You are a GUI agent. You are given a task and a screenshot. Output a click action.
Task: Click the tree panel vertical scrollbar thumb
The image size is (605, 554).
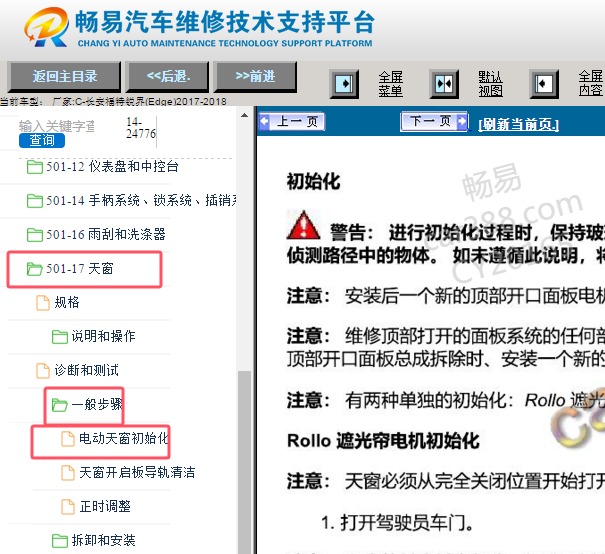pos(244,462)
